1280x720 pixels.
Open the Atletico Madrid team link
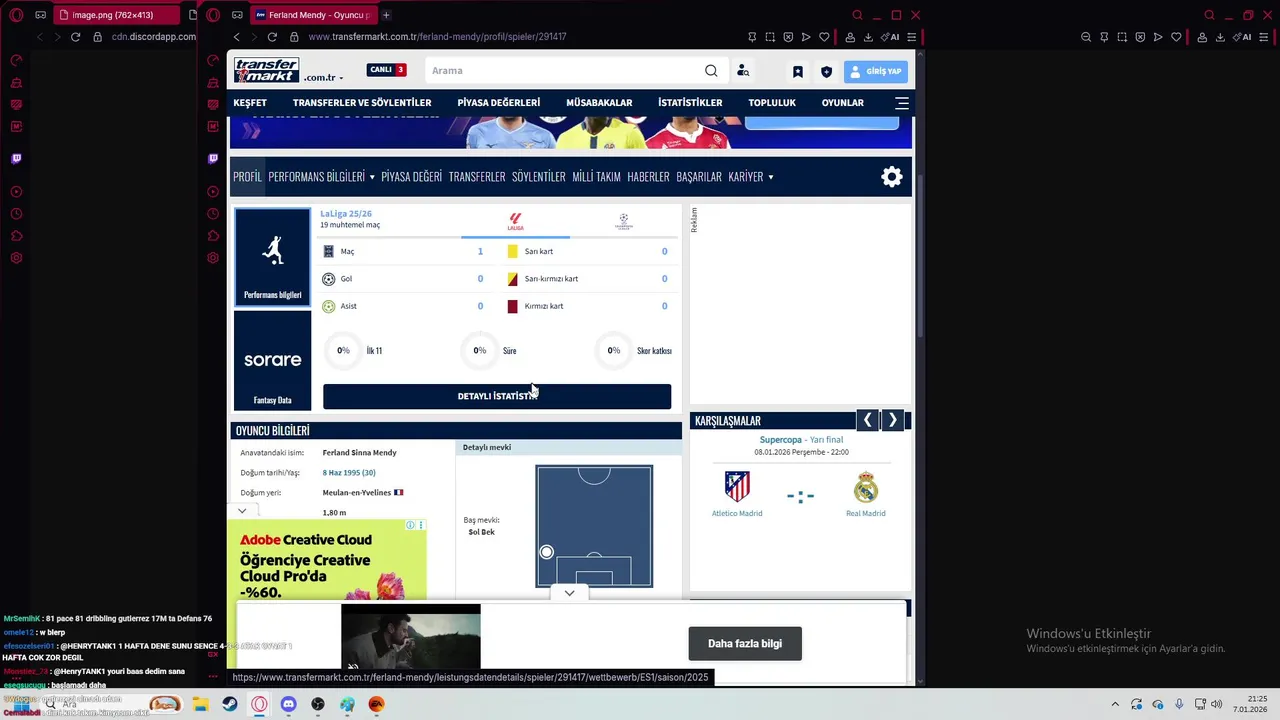pyautogui.click(x=737, y=513)
